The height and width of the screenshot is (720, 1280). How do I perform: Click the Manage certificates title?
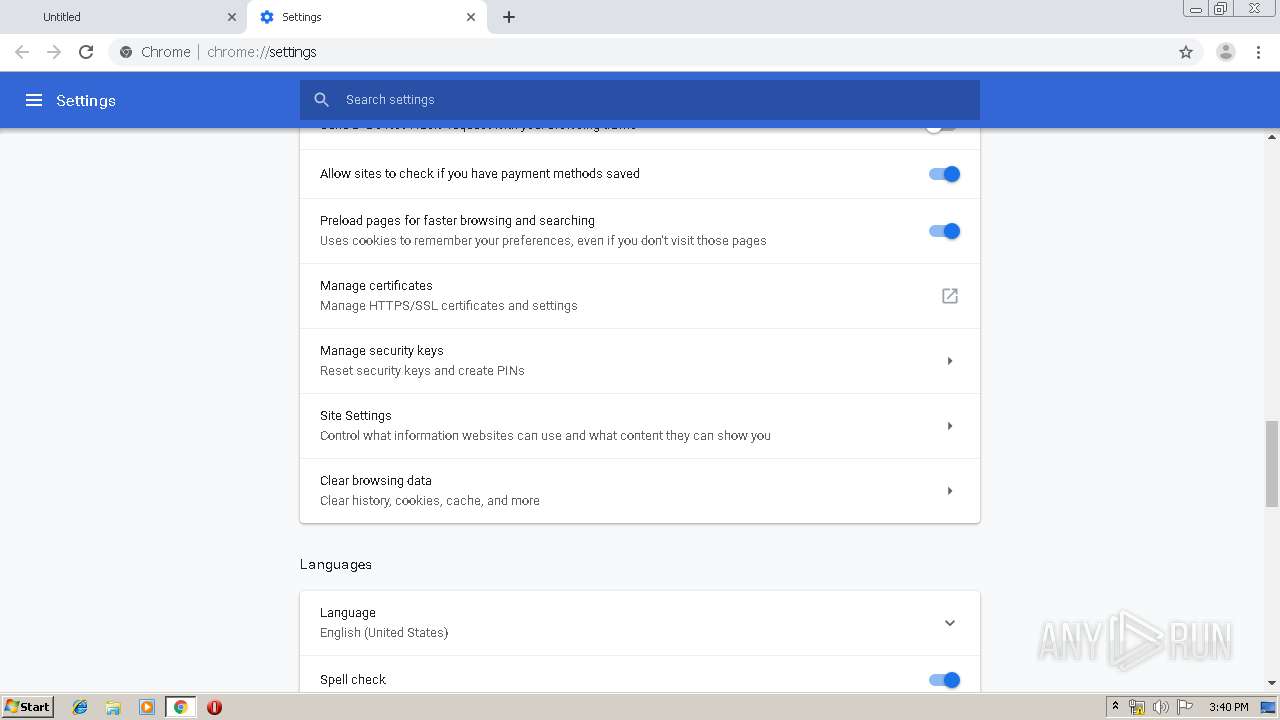coord(376,286)
